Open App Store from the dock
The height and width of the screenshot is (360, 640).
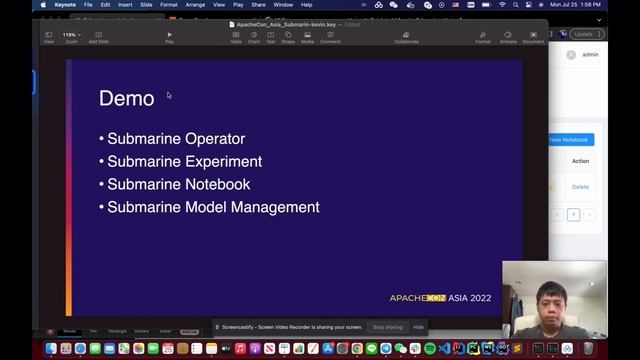click(328, 349)
